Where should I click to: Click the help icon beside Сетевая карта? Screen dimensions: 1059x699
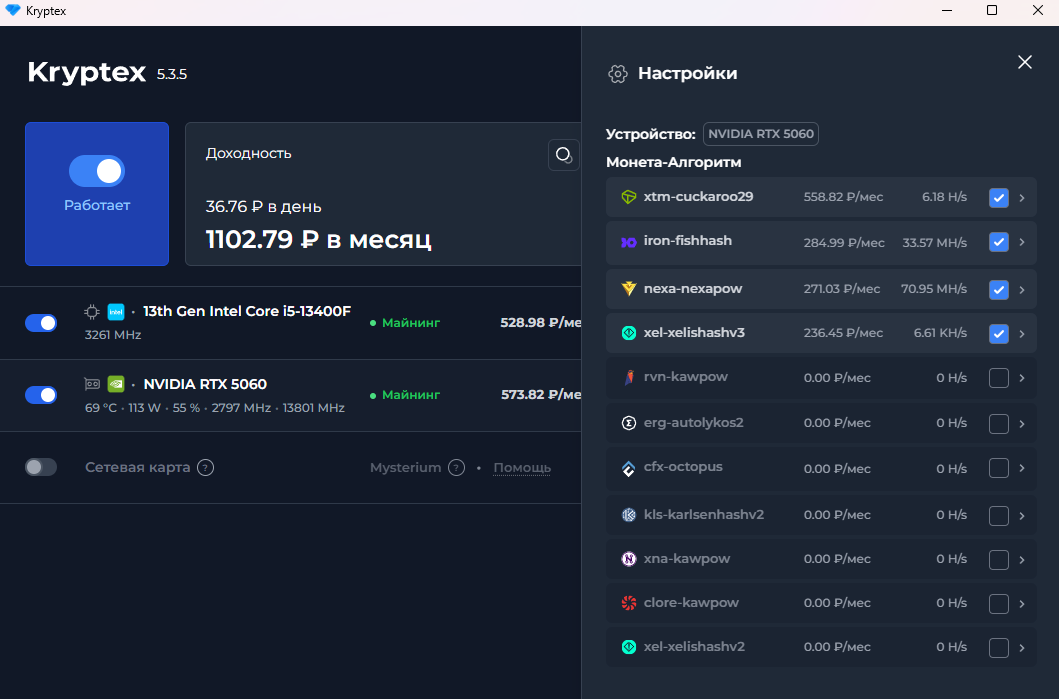click(205, 467)
